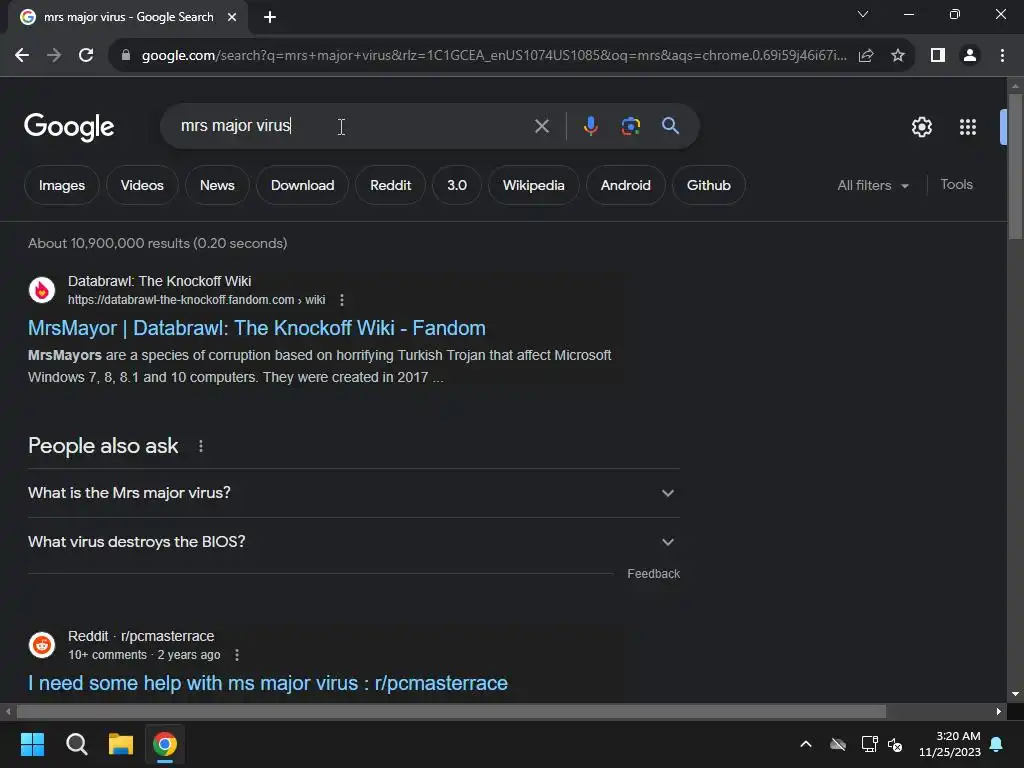Screen dimensions: 1024x768
Task: Filter results by News
Action: point(217,185)
